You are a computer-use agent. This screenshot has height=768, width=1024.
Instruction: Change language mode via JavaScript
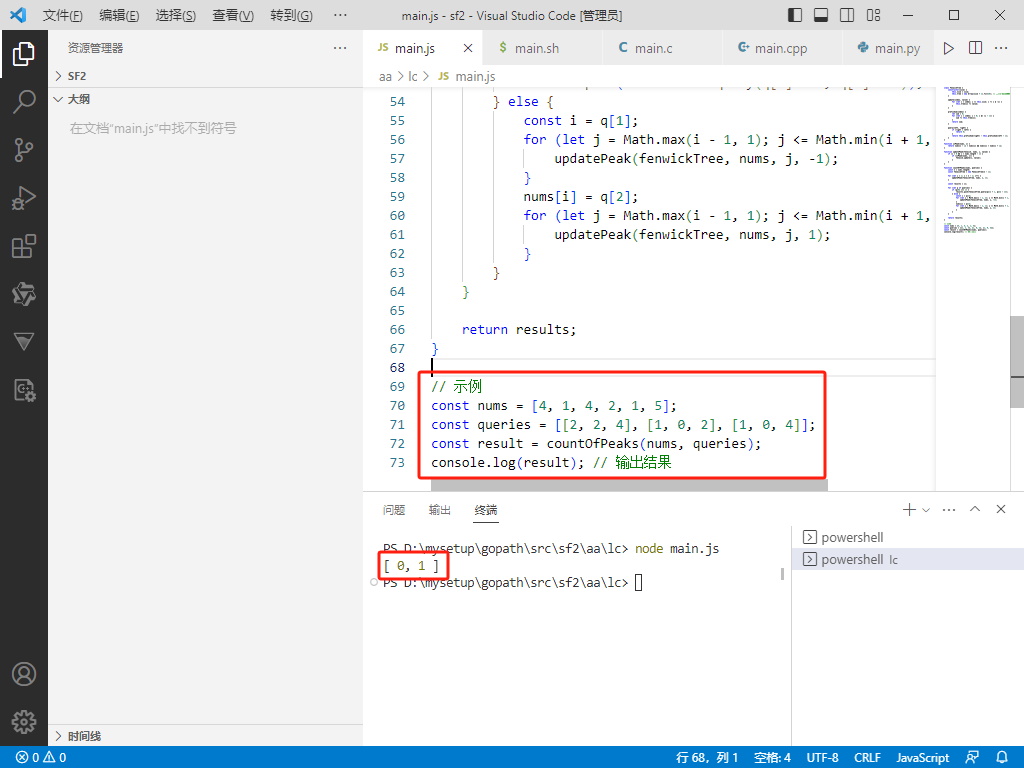point(922,758)
